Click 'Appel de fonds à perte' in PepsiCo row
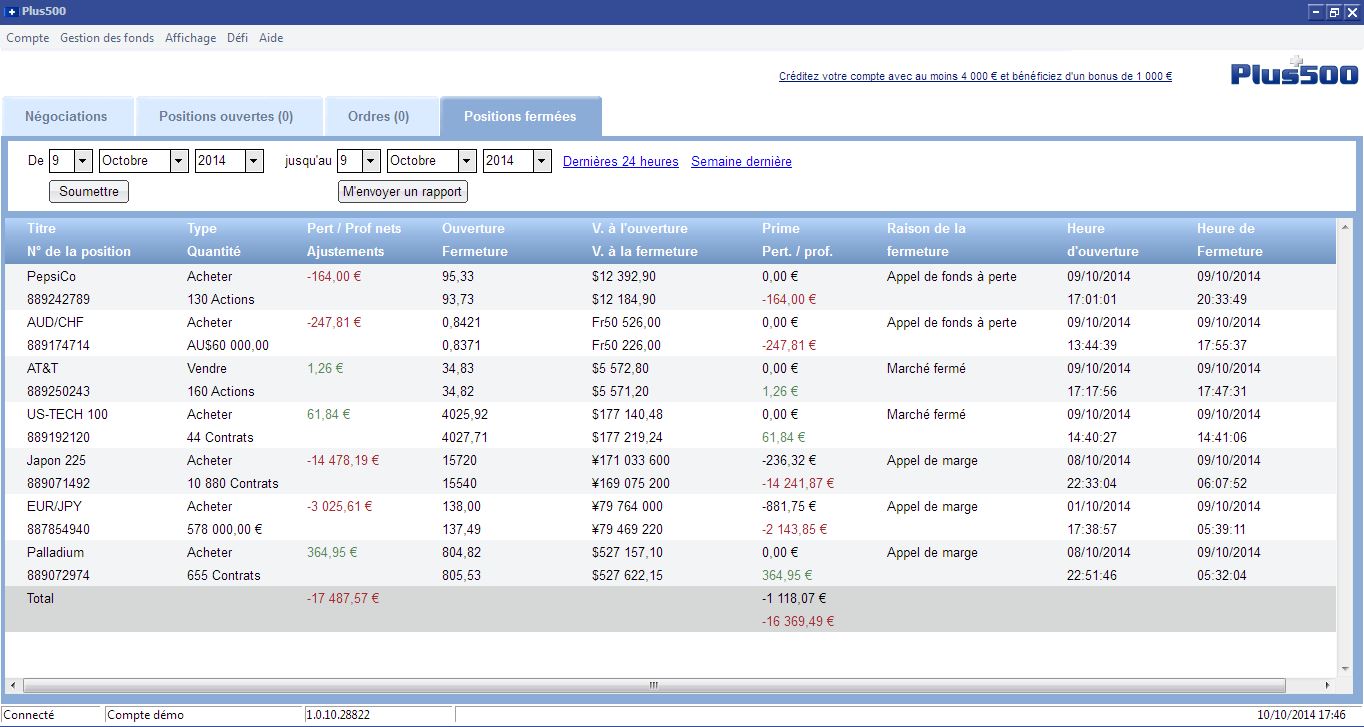 [952, 276]
